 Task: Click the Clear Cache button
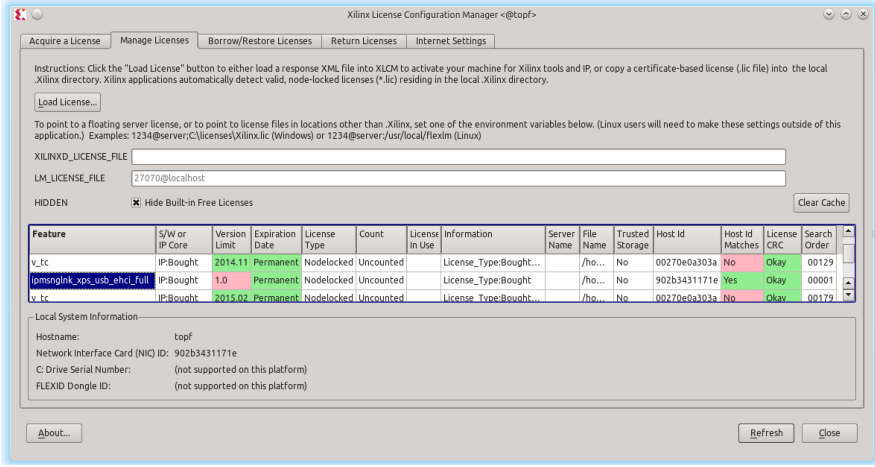coord(820,203)
